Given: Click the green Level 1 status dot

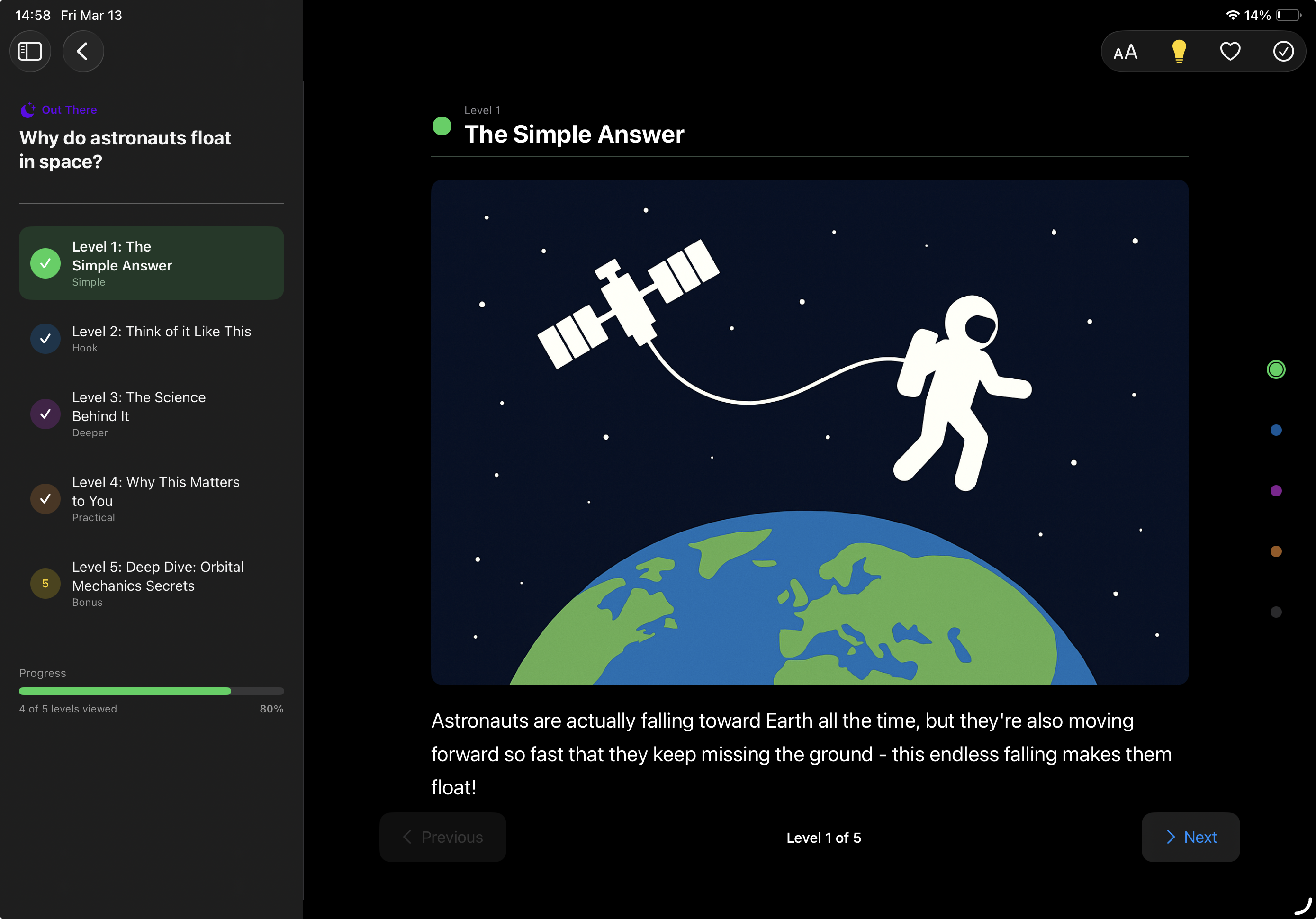Looking at the screenshot, I should tap(442, 126).
